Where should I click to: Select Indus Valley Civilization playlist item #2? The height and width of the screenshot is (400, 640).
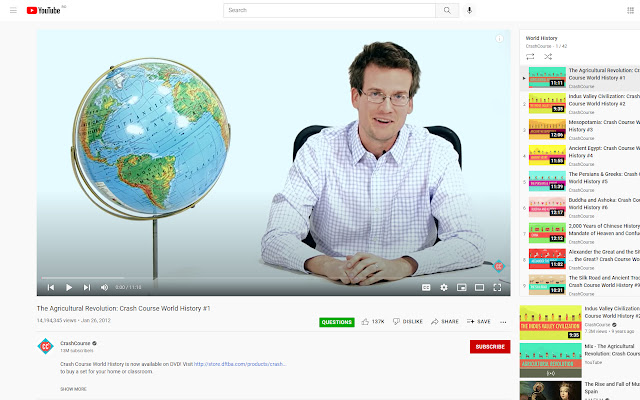pyautogui.click(x=580, y=104)
